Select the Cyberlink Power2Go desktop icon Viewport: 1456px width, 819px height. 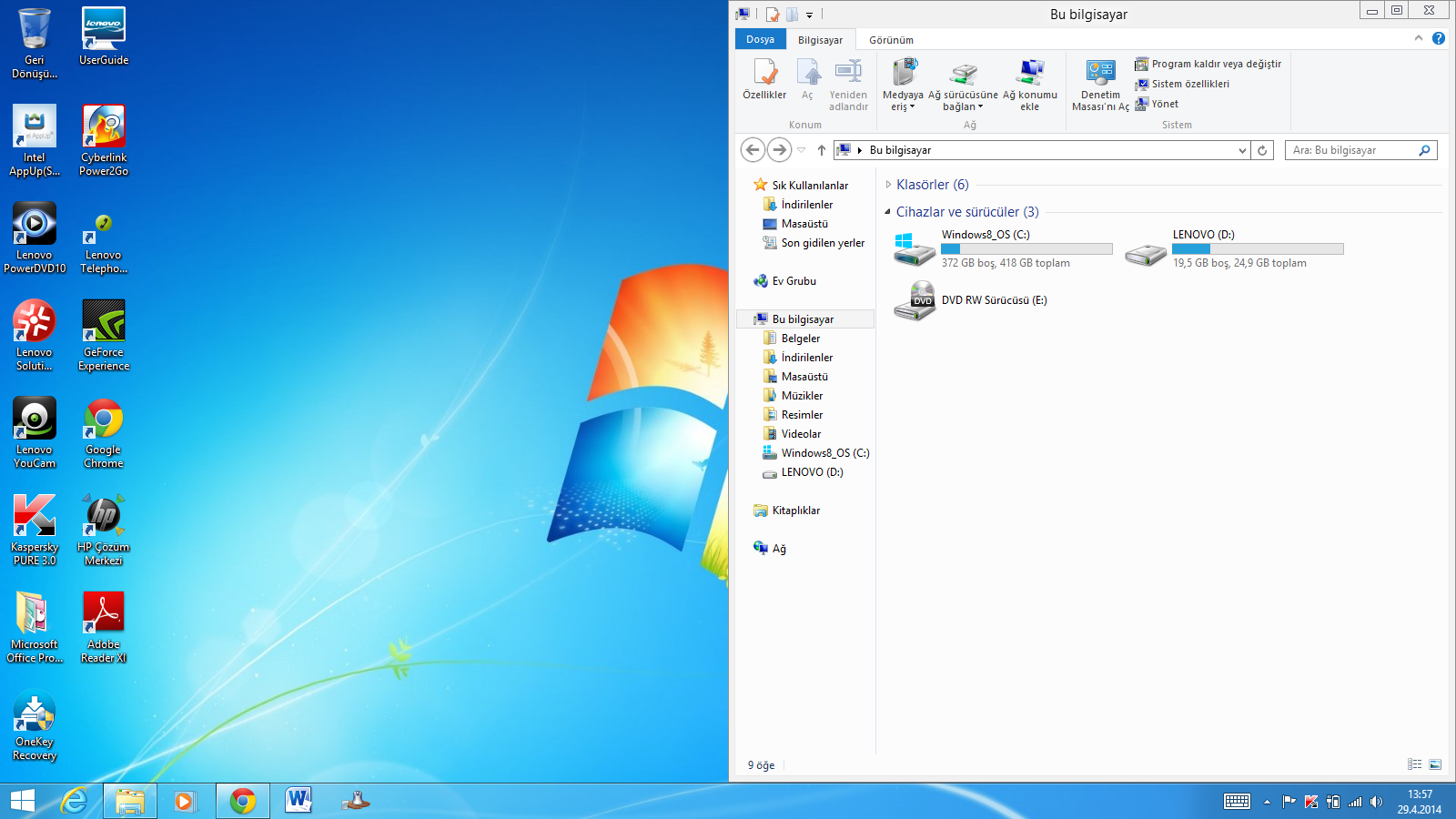(104, 140)
